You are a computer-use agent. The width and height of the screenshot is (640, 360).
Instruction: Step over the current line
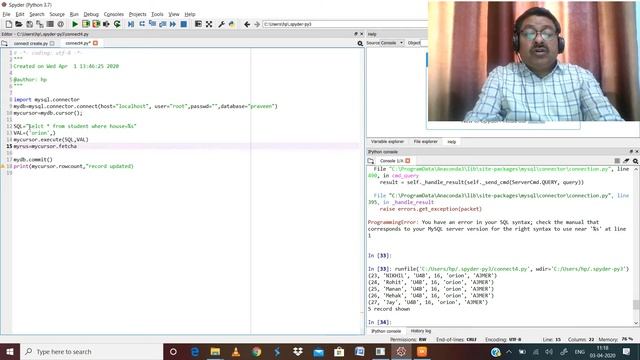[142, 24]
